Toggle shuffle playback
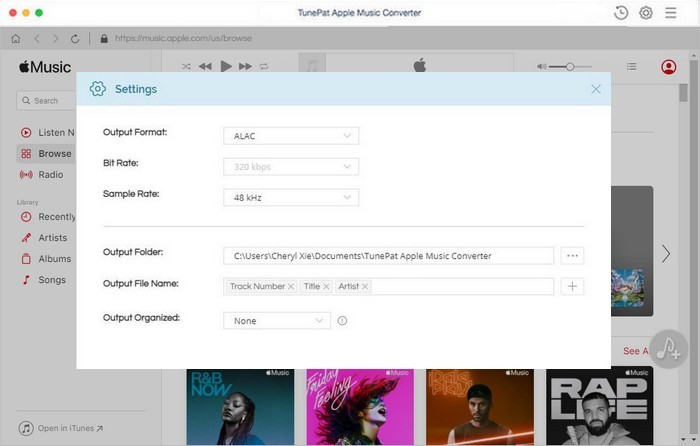This screenshot has width=700, height=446. pos(186,67)
